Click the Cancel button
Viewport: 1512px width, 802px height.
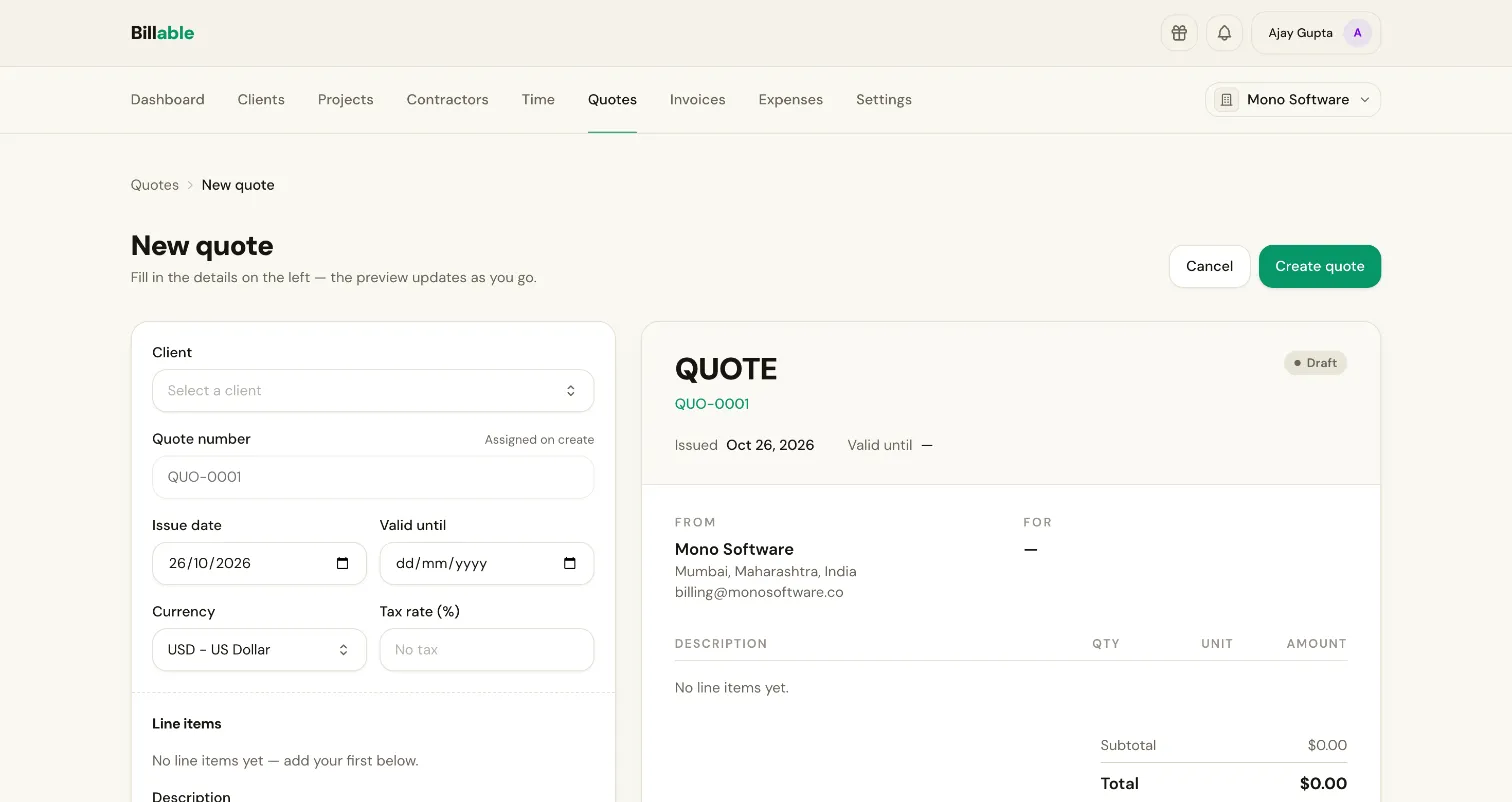1210,266
